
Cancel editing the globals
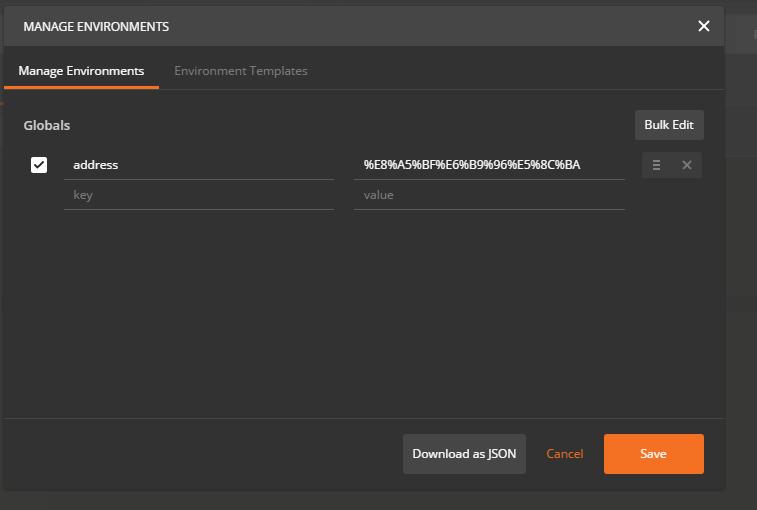click(x=564, y=453)
